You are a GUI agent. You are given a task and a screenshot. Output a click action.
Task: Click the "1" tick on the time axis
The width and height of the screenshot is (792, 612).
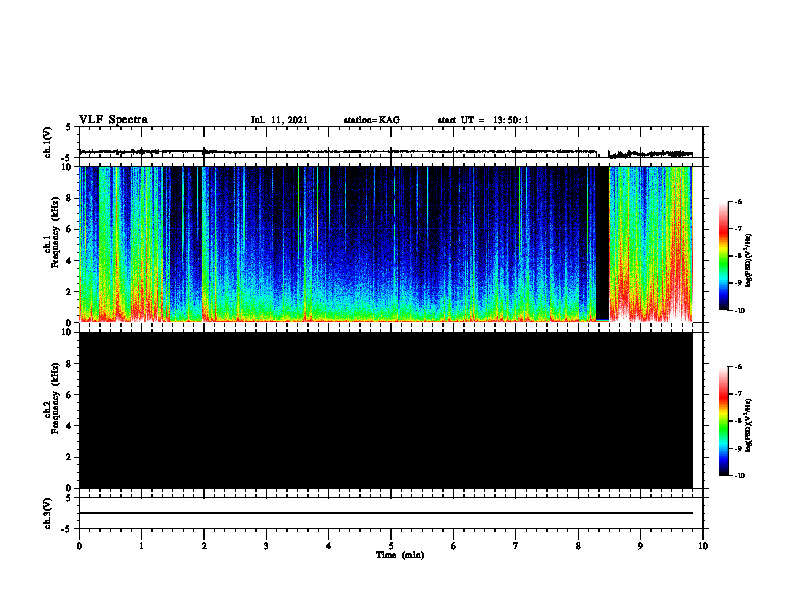(x=141, y=546)
